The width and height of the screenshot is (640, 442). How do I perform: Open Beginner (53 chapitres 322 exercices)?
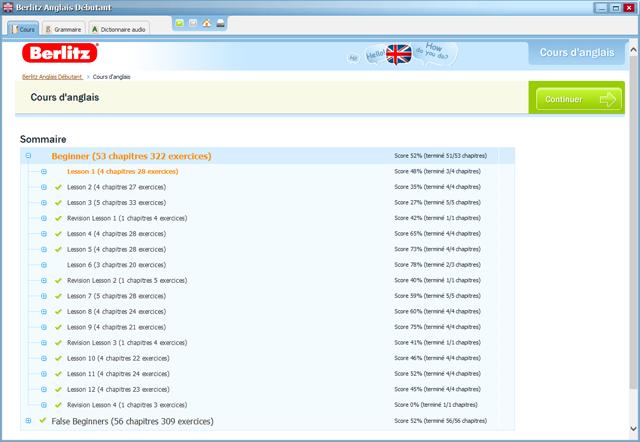point(131,156)
